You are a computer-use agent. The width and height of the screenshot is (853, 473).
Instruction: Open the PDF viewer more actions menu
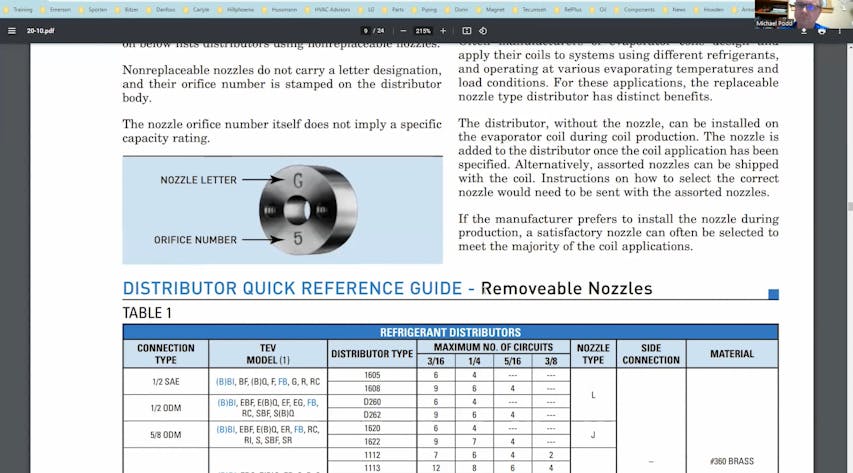[x=840, y=31]
